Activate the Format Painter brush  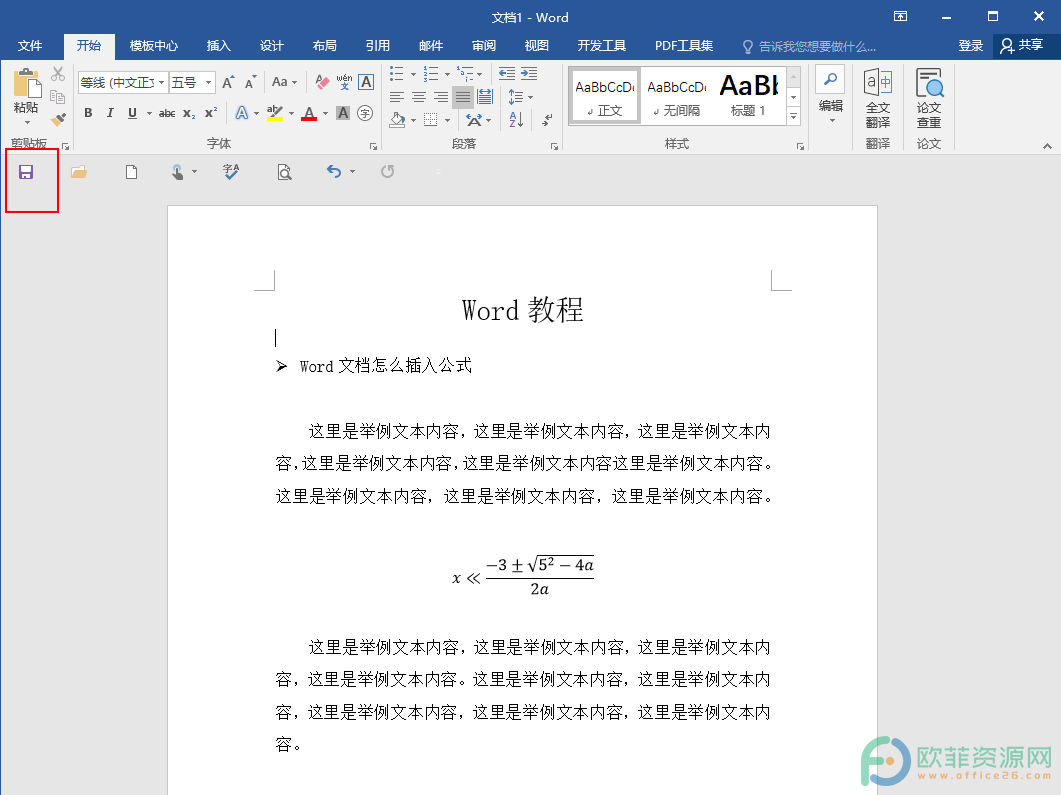pos(58,119)
